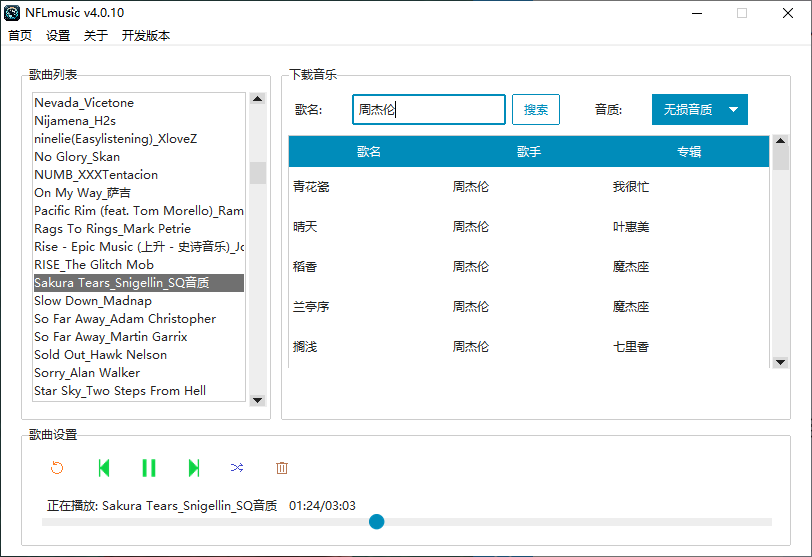
Task: Select Nijamena_H2s in song list
Action: [139, 121]
